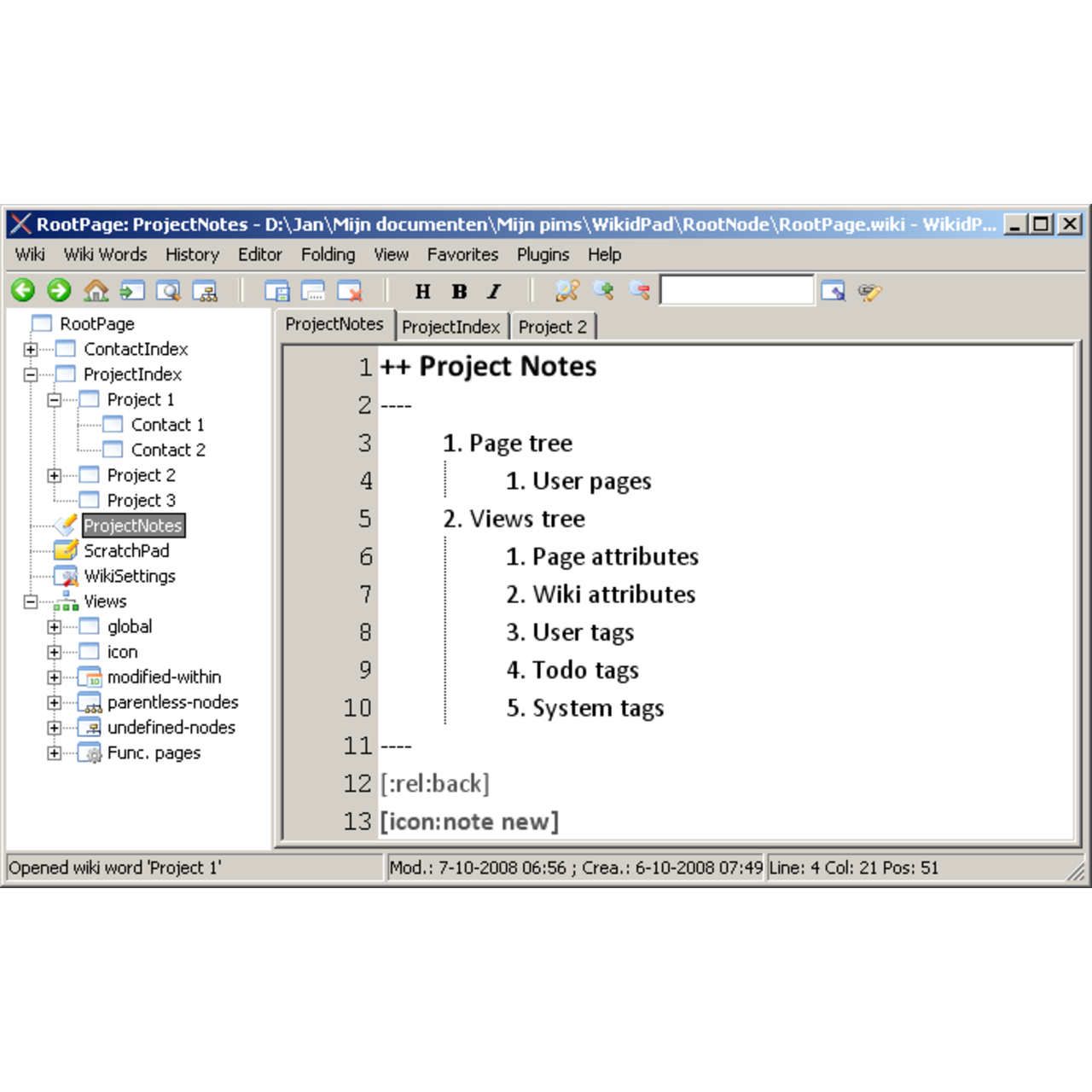Select WikiSettings in the page tree
Viewport: 1092px width, 1092px height.
[130, 576]
